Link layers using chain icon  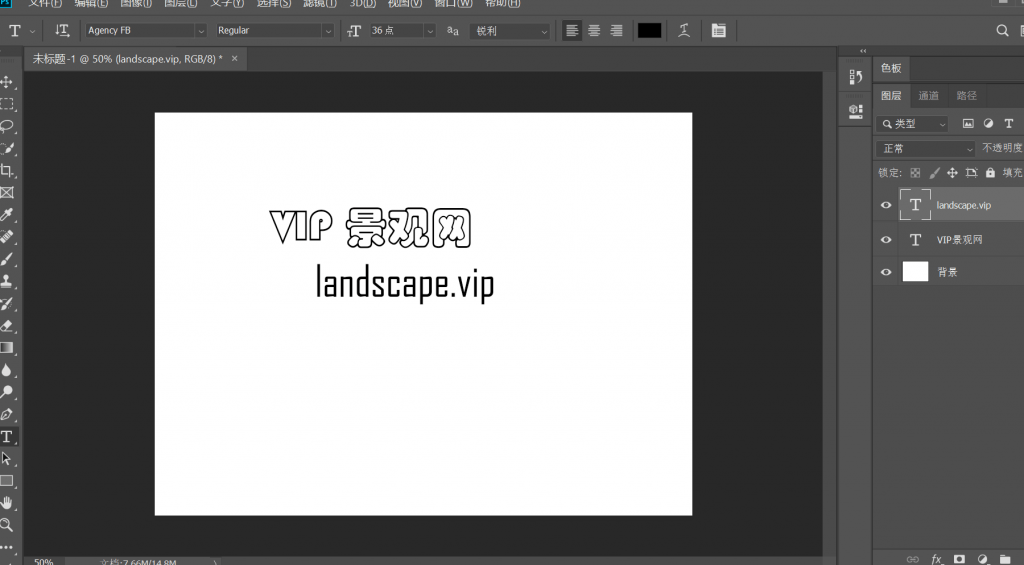pos(913,559)
